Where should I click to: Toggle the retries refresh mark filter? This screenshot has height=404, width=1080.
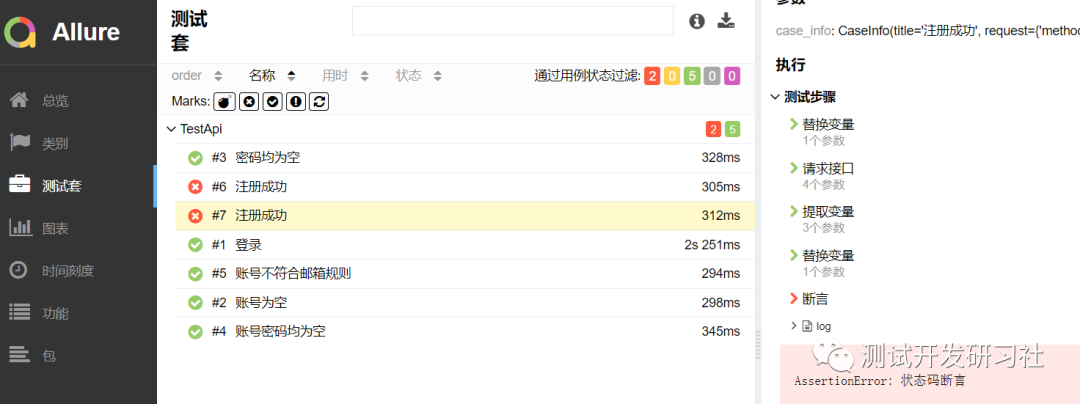319,102
